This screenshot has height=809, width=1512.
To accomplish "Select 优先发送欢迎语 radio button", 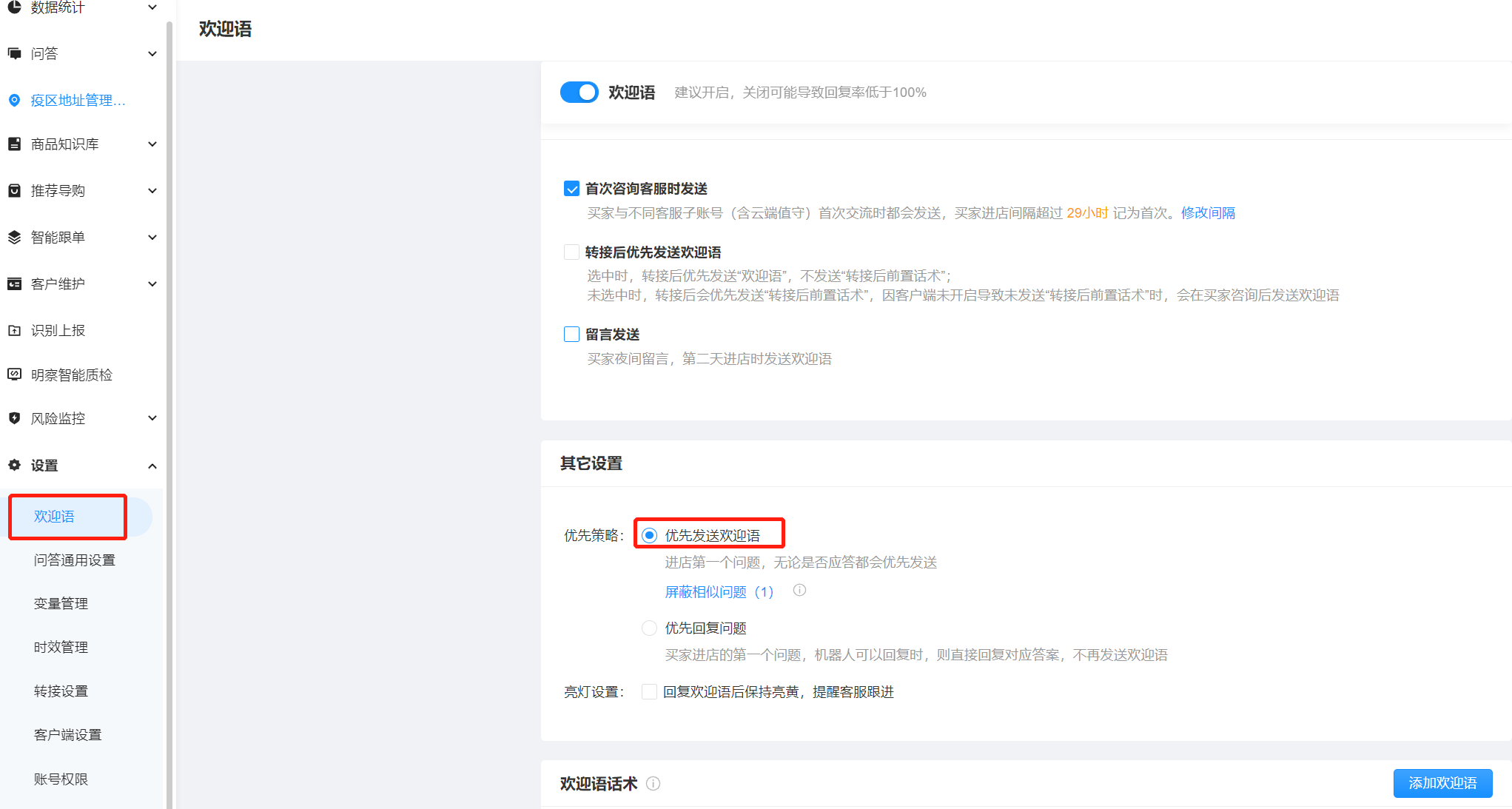I will 649,535.
